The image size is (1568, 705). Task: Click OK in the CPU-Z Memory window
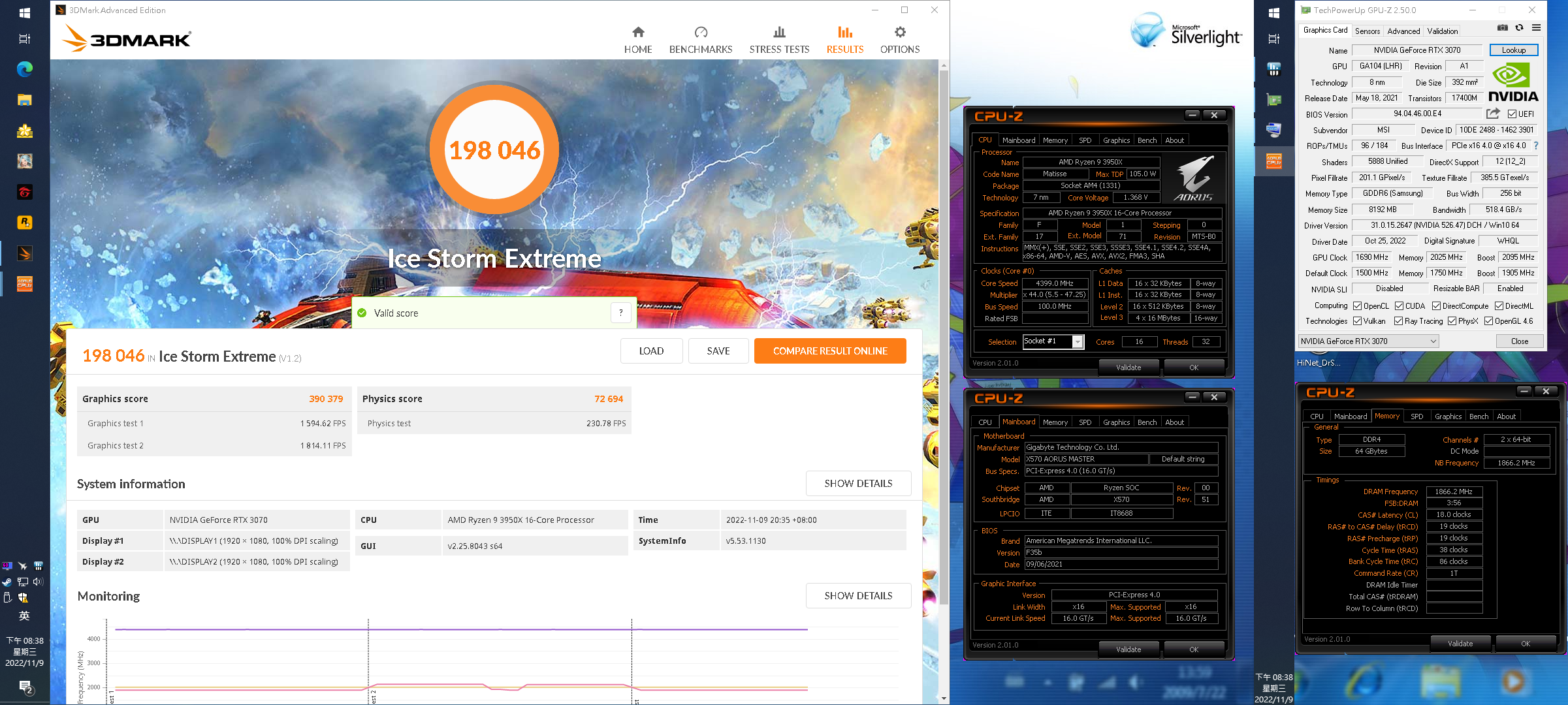pos(1526,644)
